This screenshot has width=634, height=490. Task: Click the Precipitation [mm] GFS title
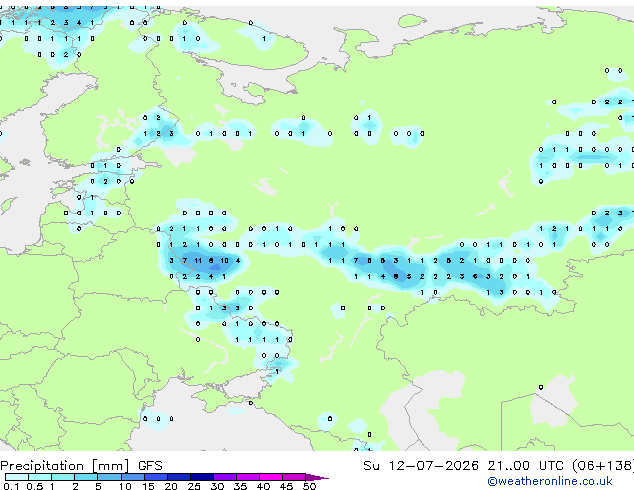pos(81,466)
